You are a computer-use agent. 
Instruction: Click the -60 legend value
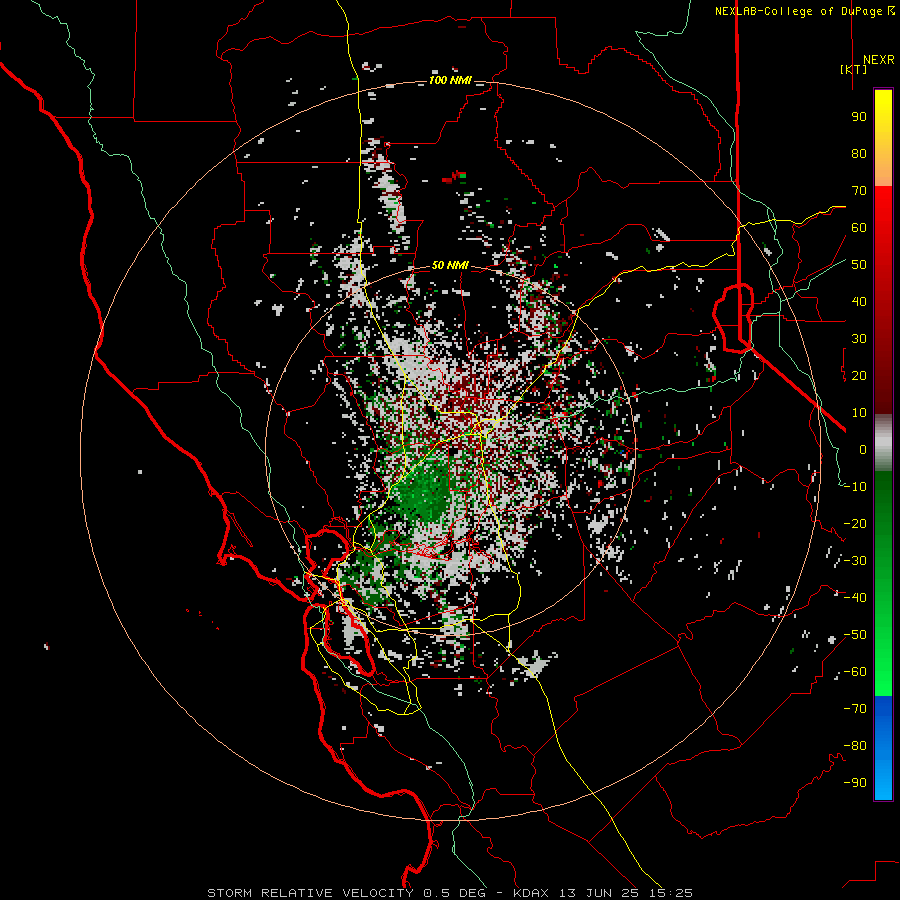[x=855, y=672]
